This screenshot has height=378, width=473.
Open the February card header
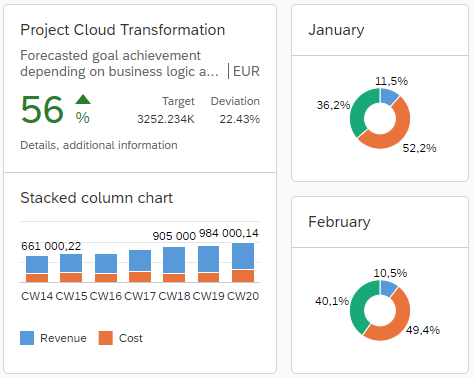click(380, 222)
